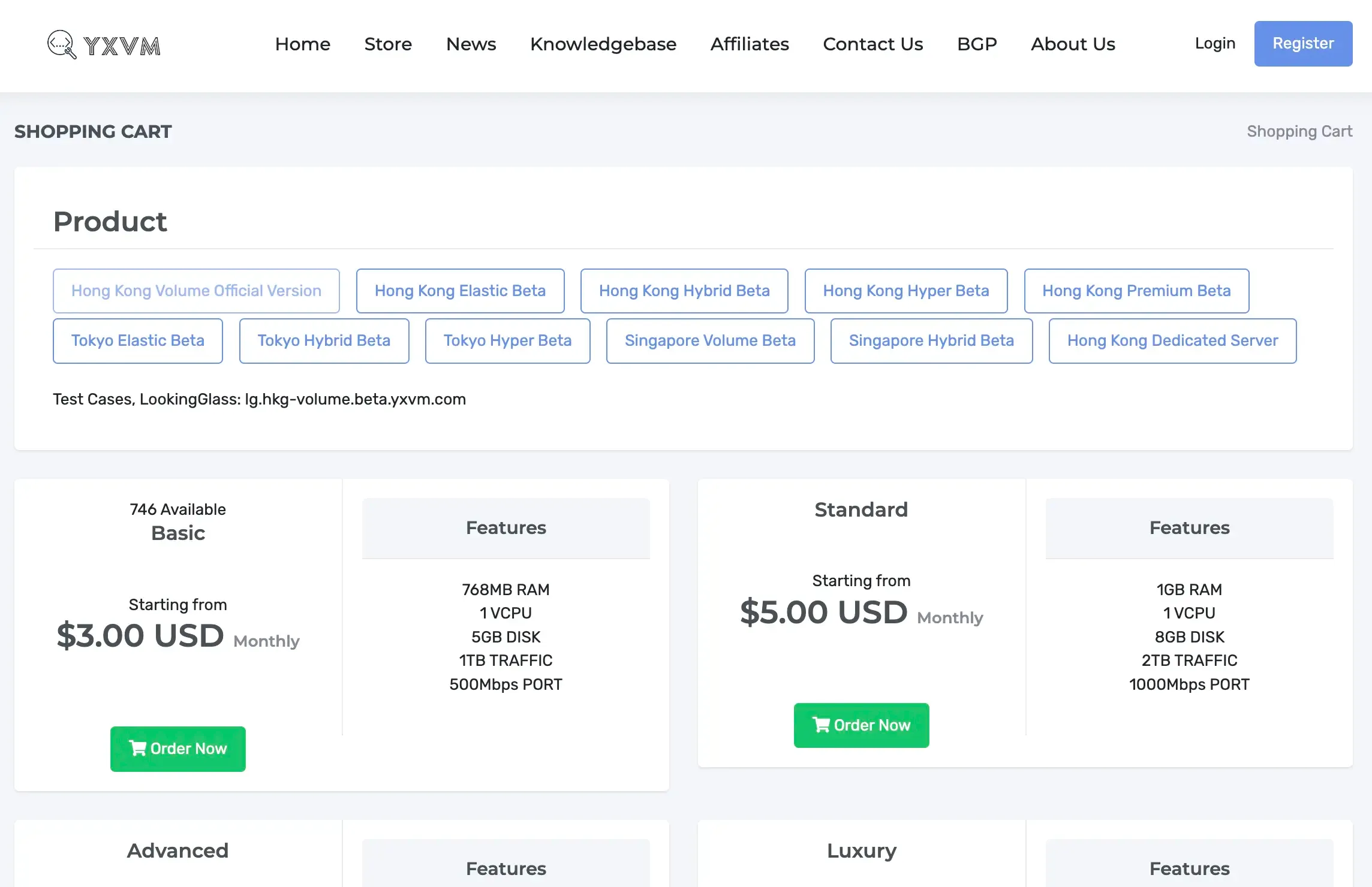Click cart icon on Standard Order Now
Image resolution: width=1372 pixels, height=887 pixels.
tap(821, 725)
